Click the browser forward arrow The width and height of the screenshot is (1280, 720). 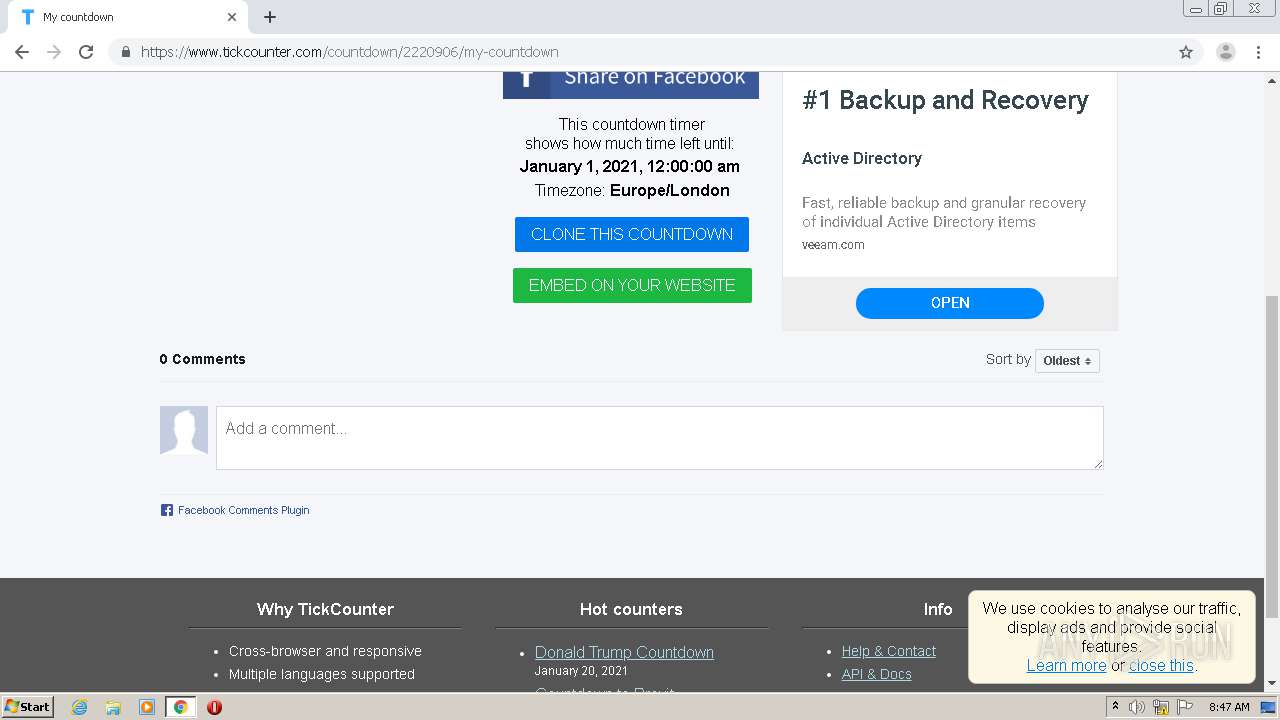tap(54, 52)
